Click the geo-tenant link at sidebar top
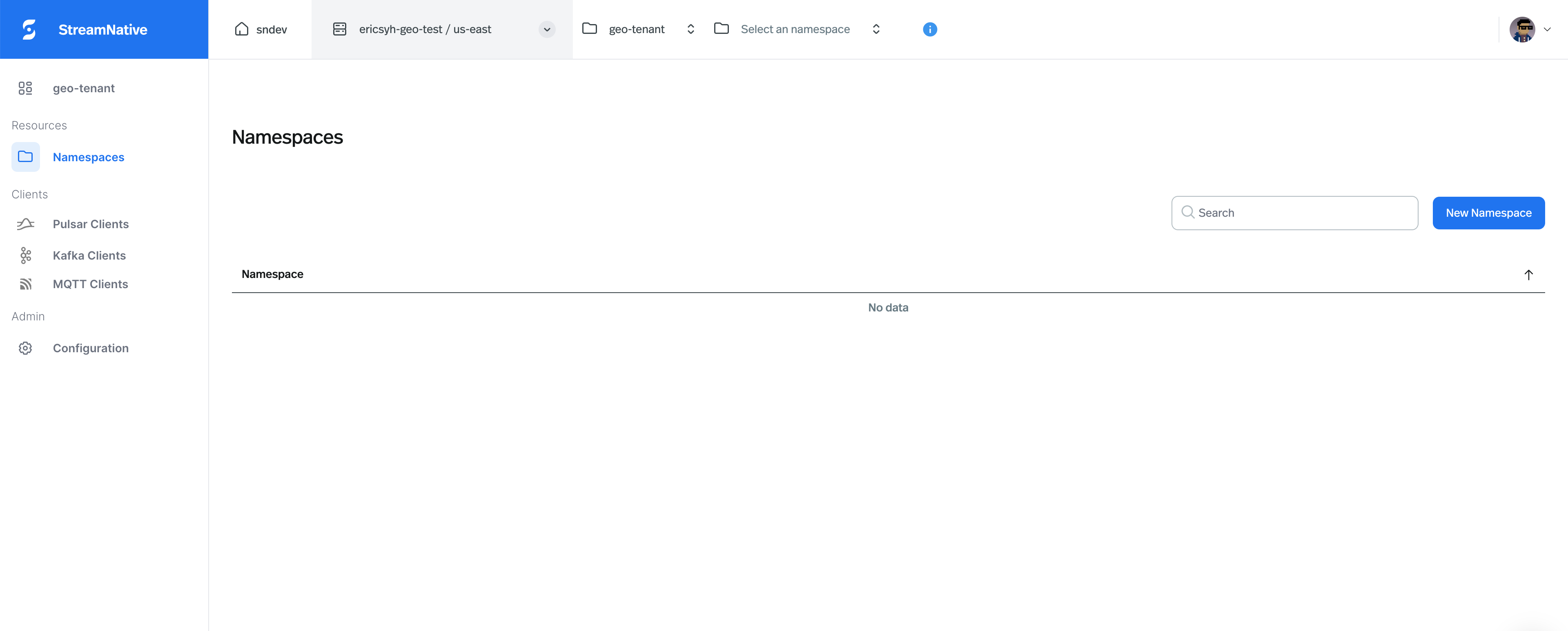This screenshot has height=631, width=1568. [x=83, y=88]
